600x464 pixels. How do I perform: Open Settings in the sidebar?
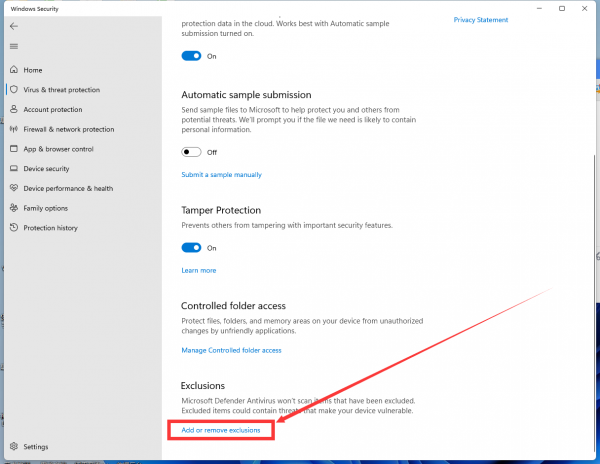(x=36, y=447)
